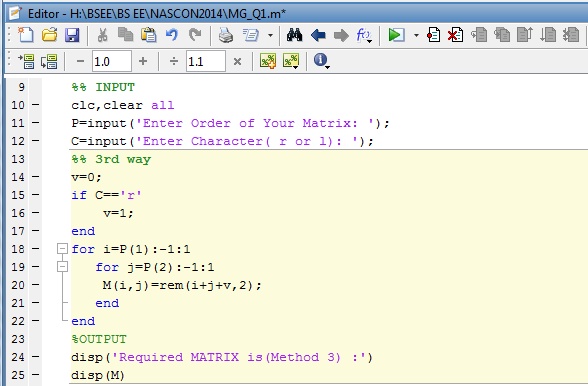Screen dimensions: 588x386
Task: Print the current file
Action: tap(226, 35)
